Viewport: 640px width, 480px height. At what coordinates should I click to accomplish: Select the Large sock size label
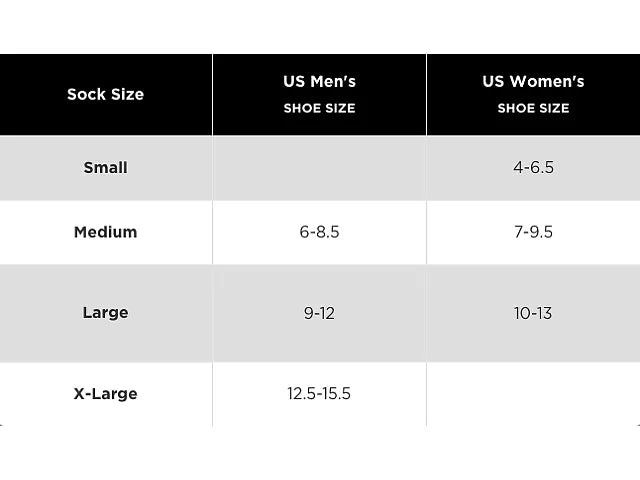[x=105, y=313]
